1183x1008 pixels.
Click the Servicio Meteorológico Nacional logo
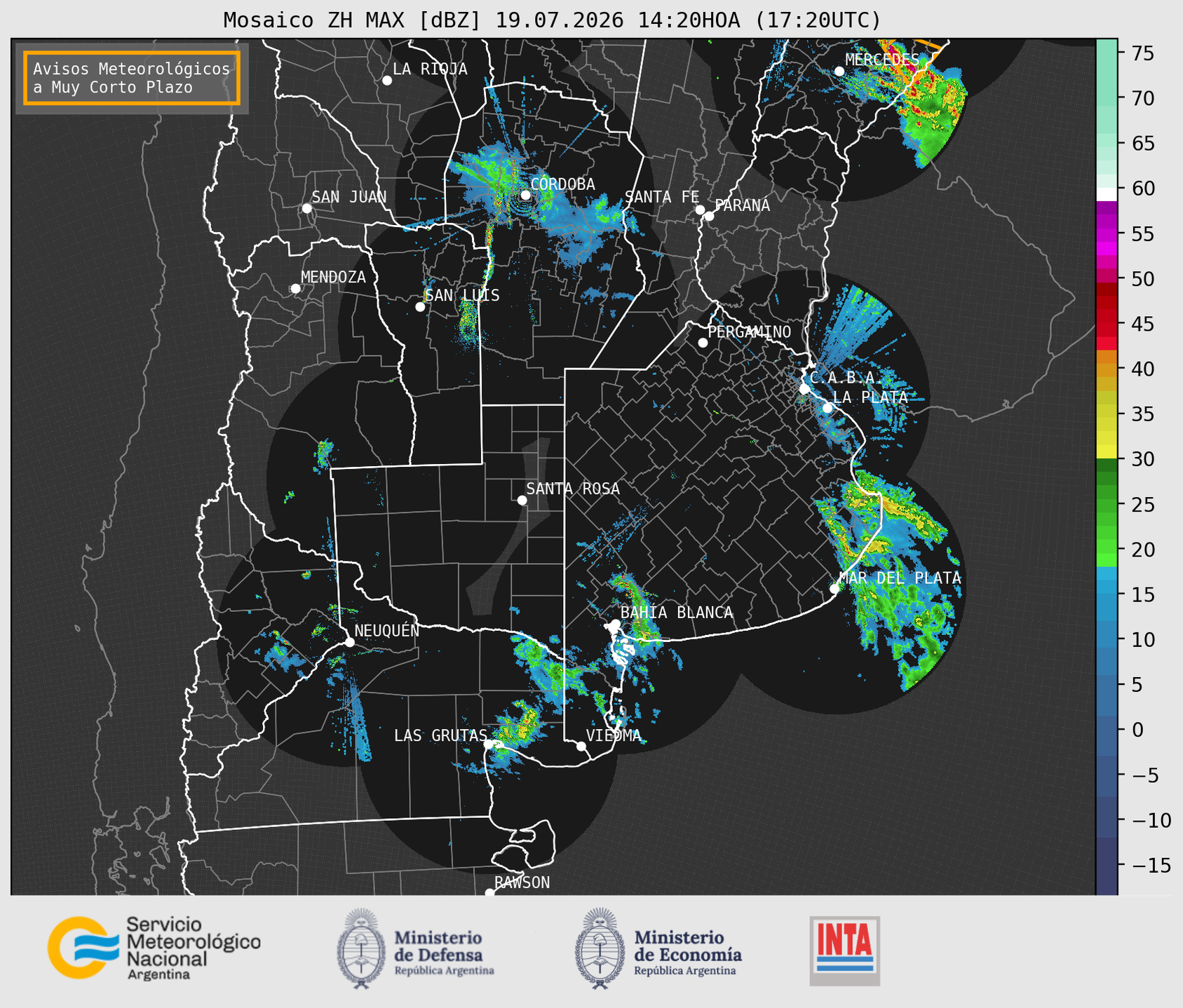[154, 948]
